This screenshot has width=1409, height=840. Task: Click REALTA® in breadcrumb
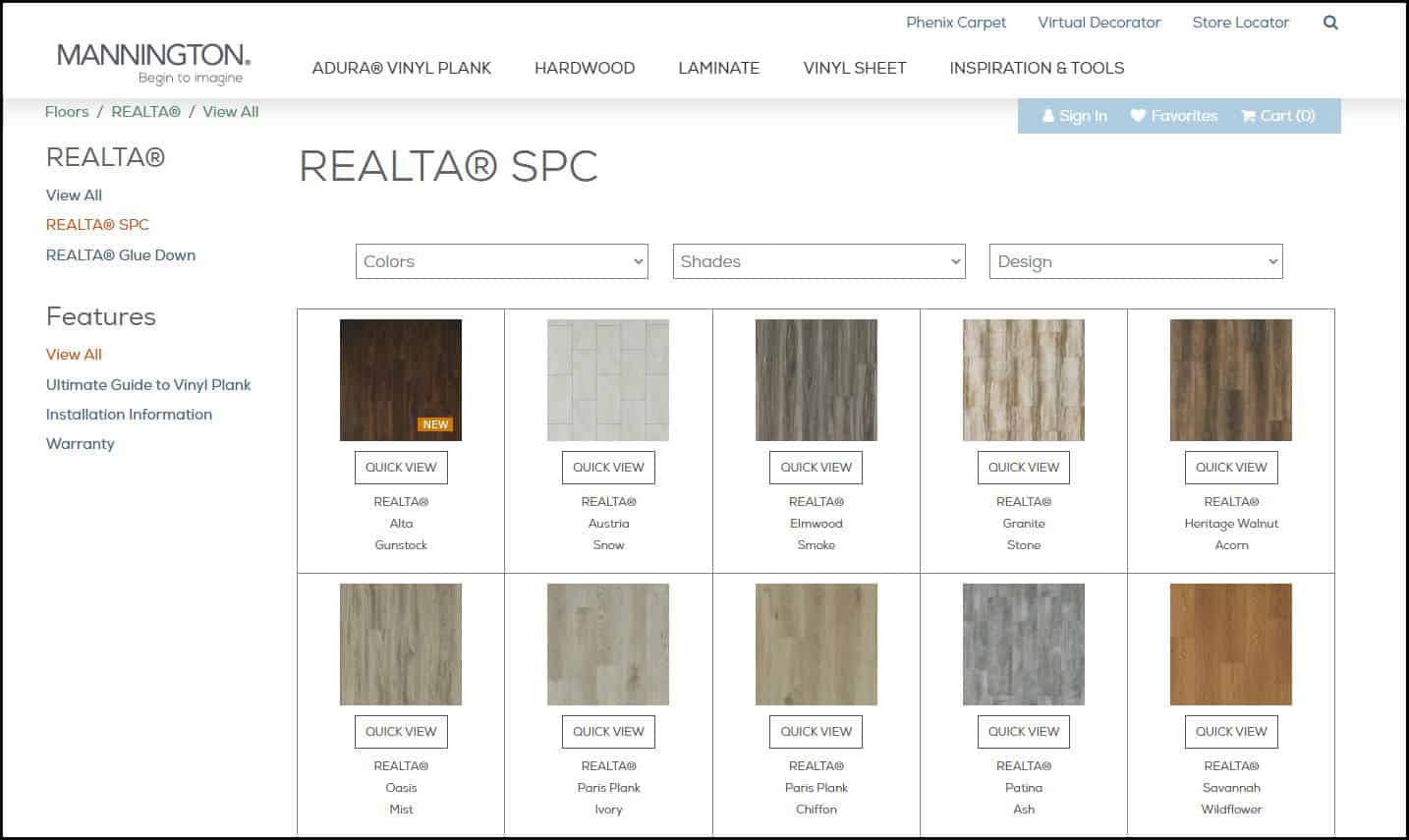[146, 112]
